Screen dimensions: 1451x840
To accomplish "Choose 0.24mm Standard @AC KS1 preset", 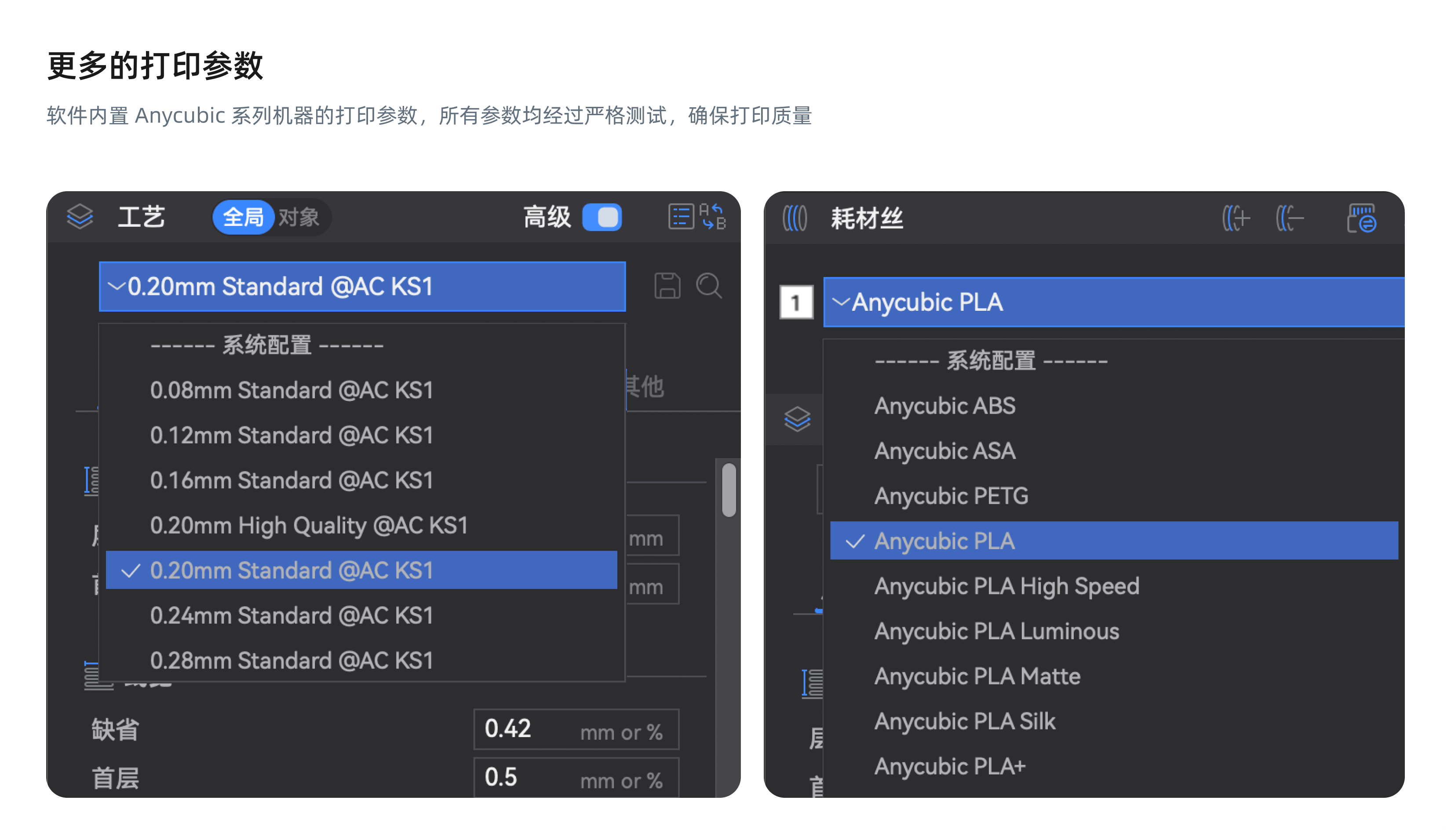I will [x=361, y=615].
